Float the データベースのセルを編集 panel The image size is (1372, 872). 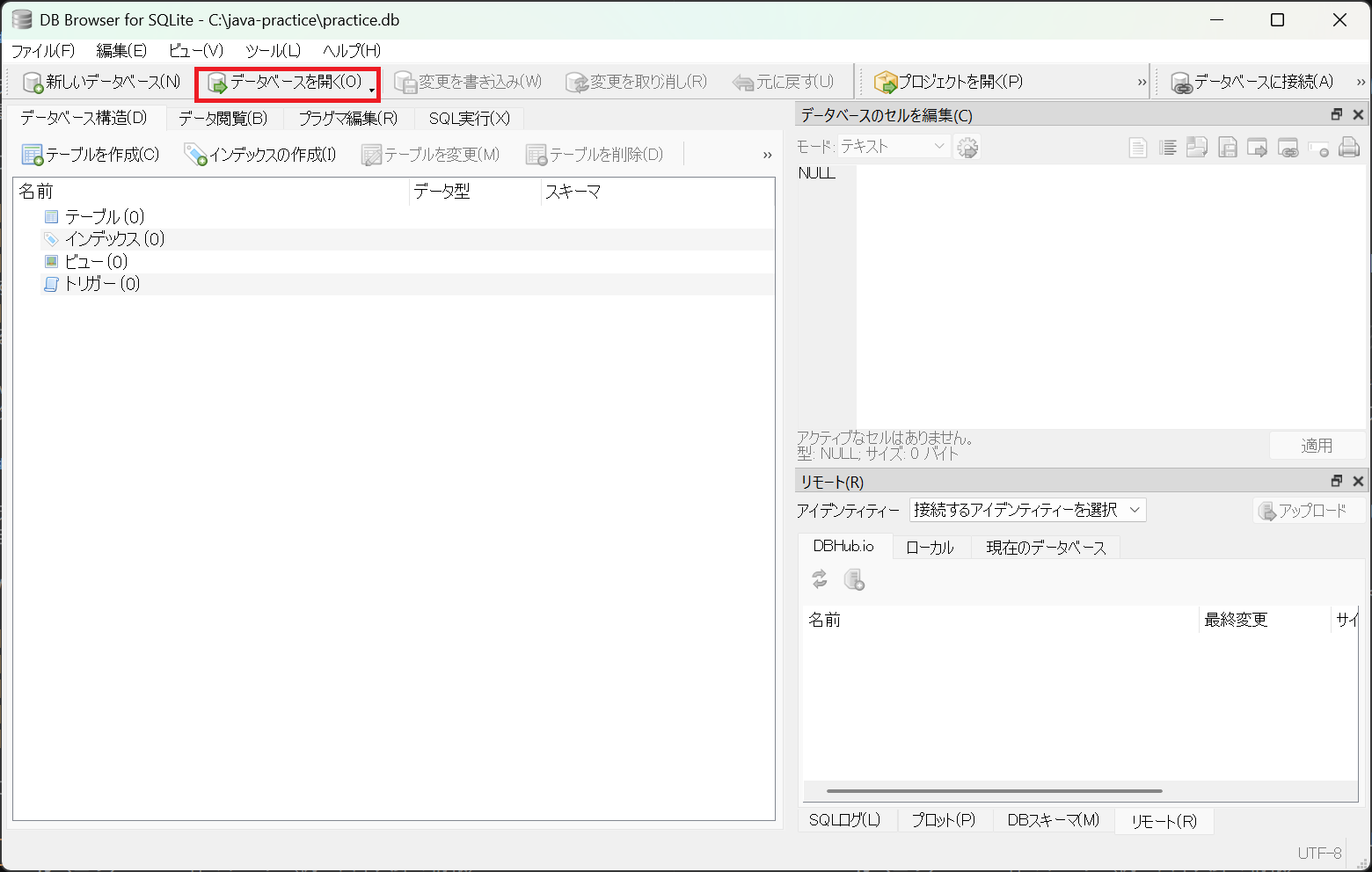click(1337, 115)
